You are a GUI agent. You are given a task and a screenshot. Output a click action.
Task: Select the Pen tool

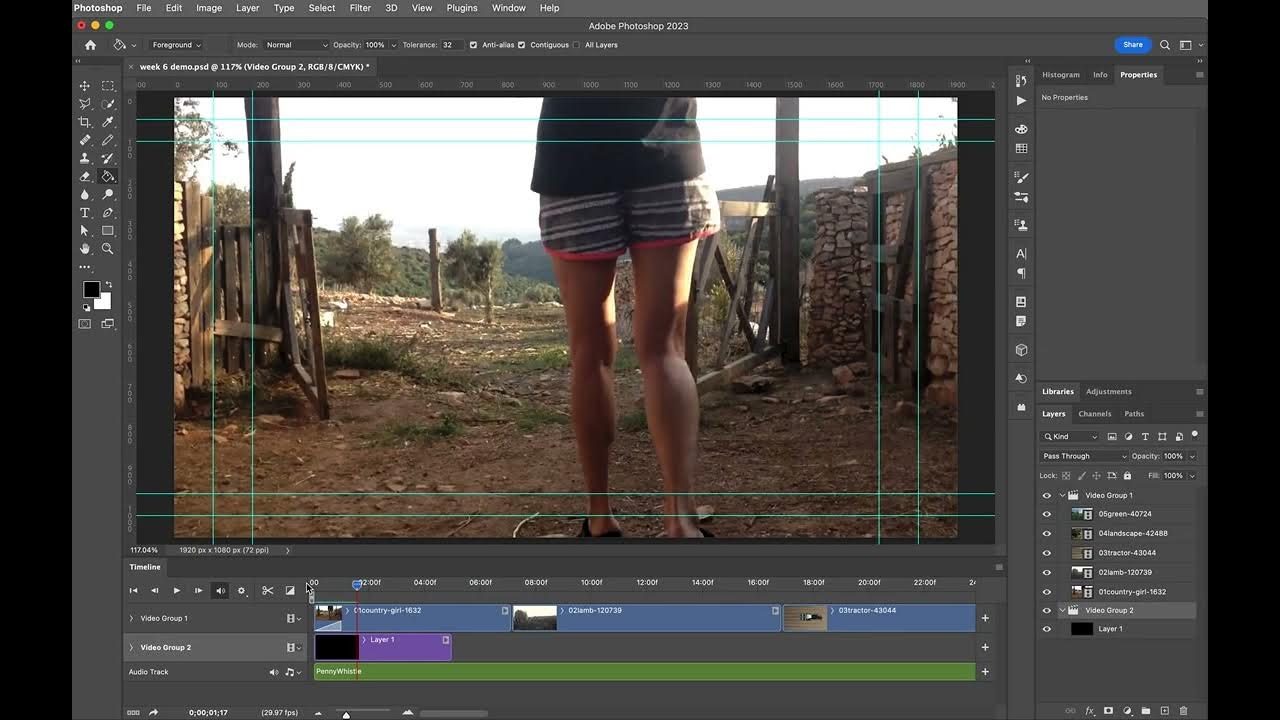tap(108, 213)
